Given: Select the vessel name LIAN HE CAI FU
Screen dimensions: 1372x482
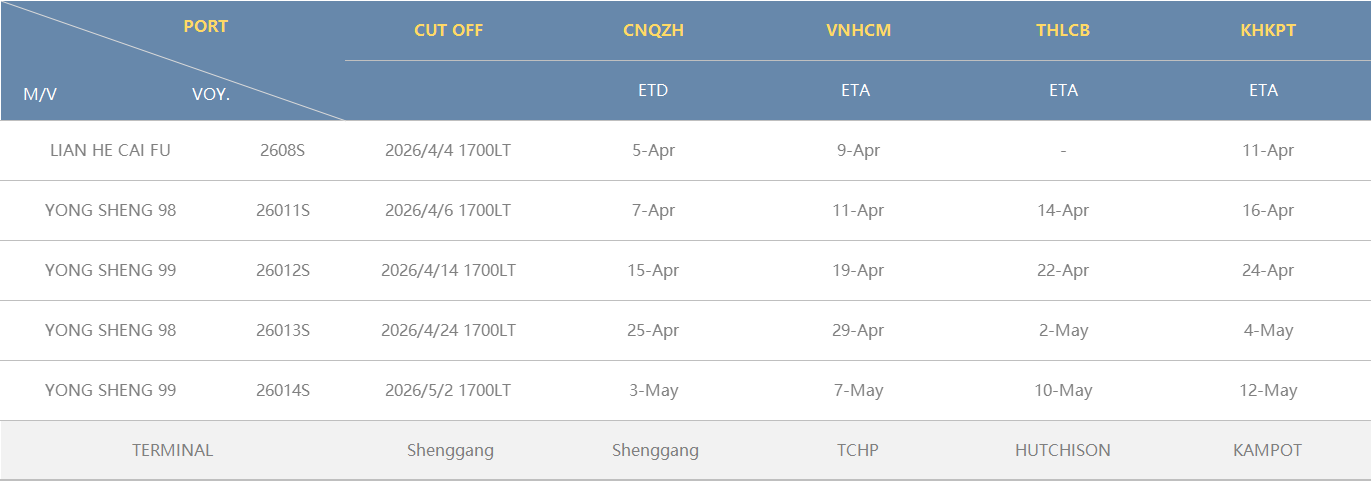Looking at the screenshot, I should pos(110,150).
